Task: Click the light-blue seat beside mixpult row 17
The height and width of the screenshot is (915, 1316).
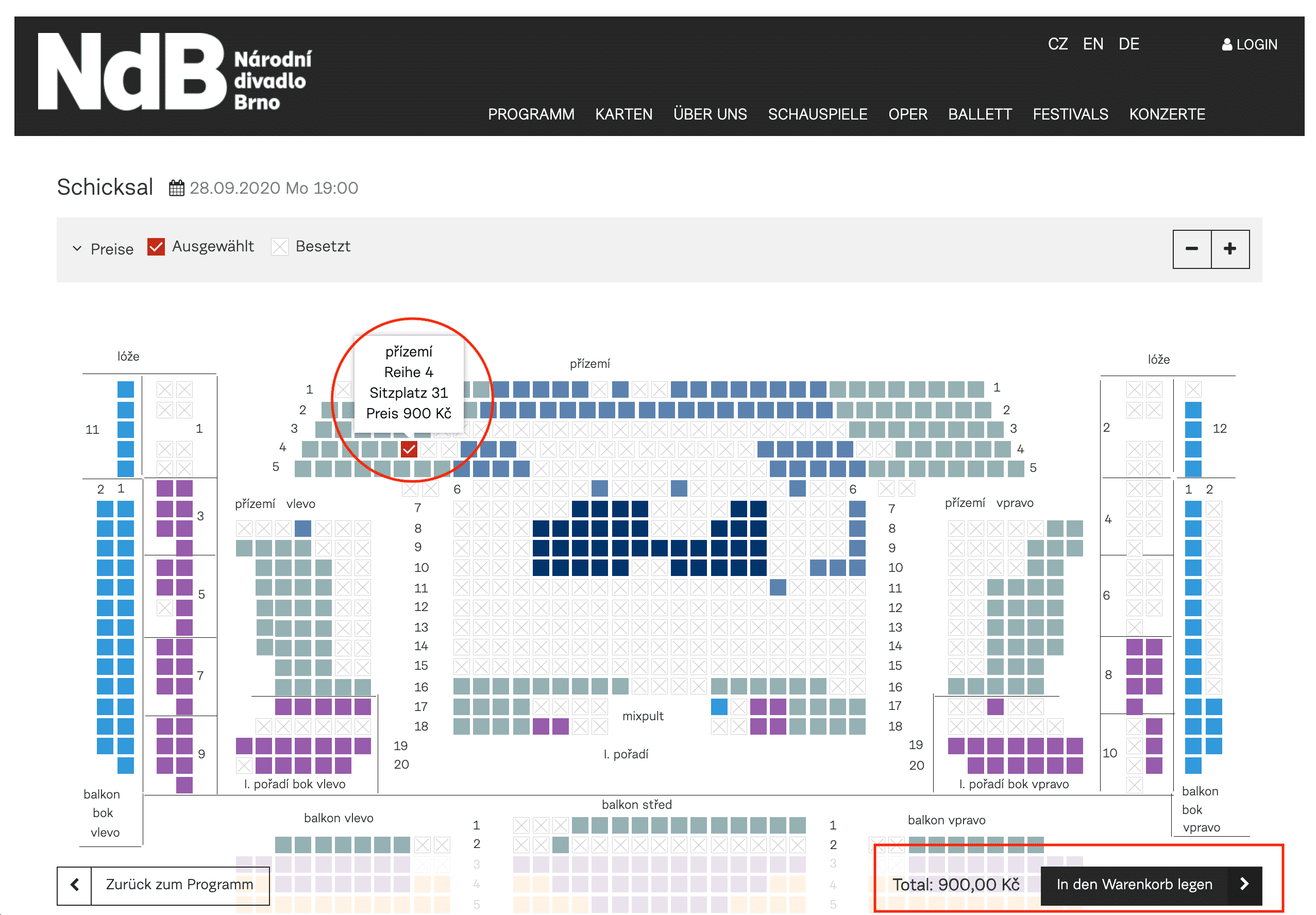Action: 719,706
